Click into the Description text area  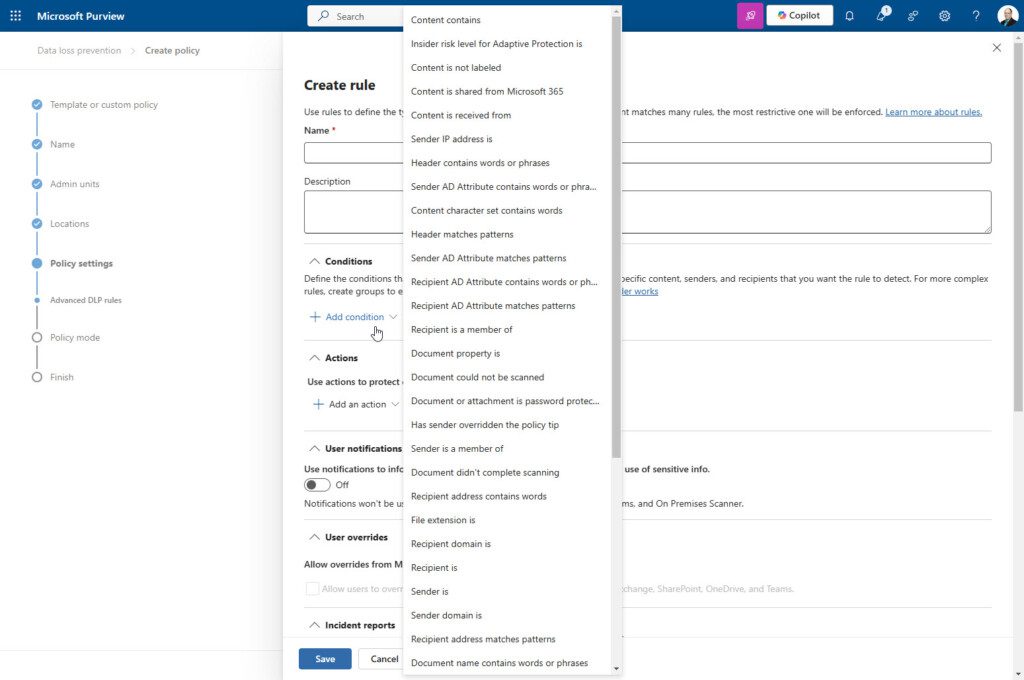point(647,212)
